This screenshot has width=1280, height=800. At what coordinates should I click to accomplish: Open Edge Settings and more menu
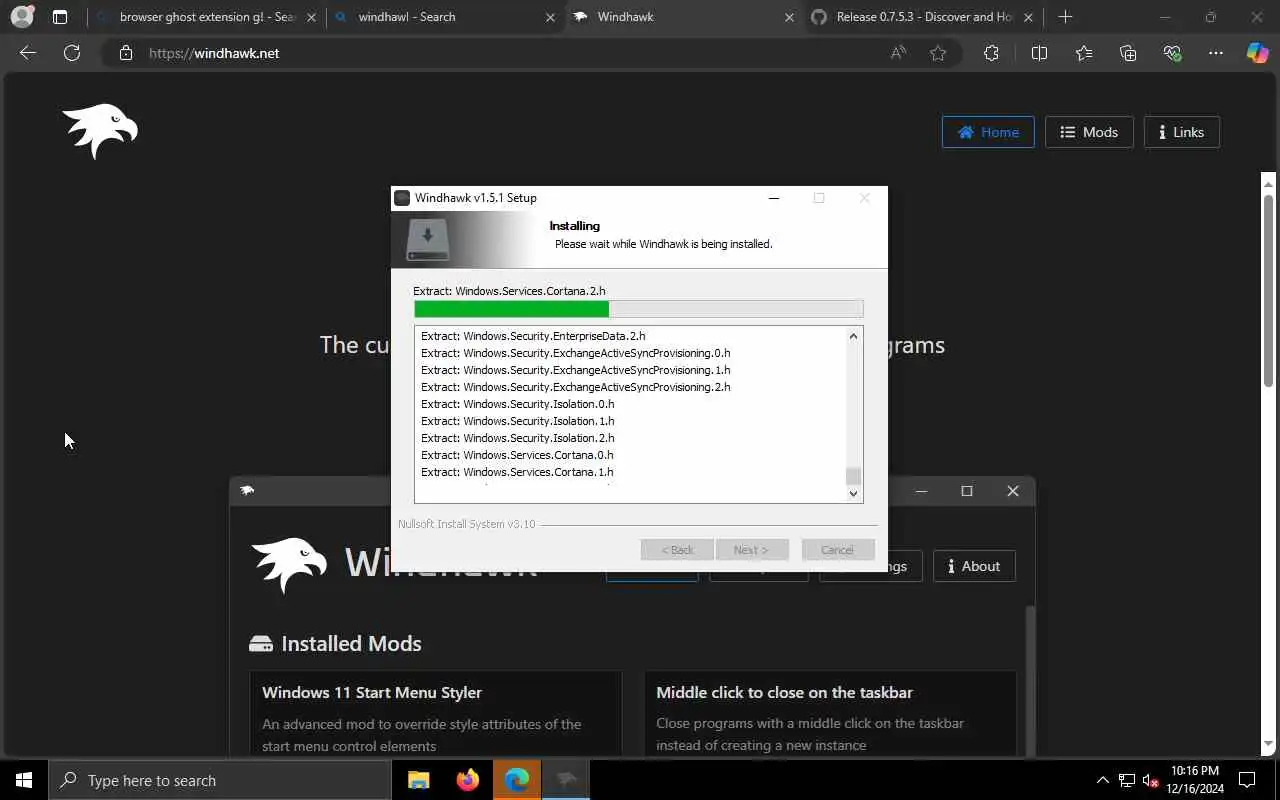pyautogui.click(x=1216, y=53)
